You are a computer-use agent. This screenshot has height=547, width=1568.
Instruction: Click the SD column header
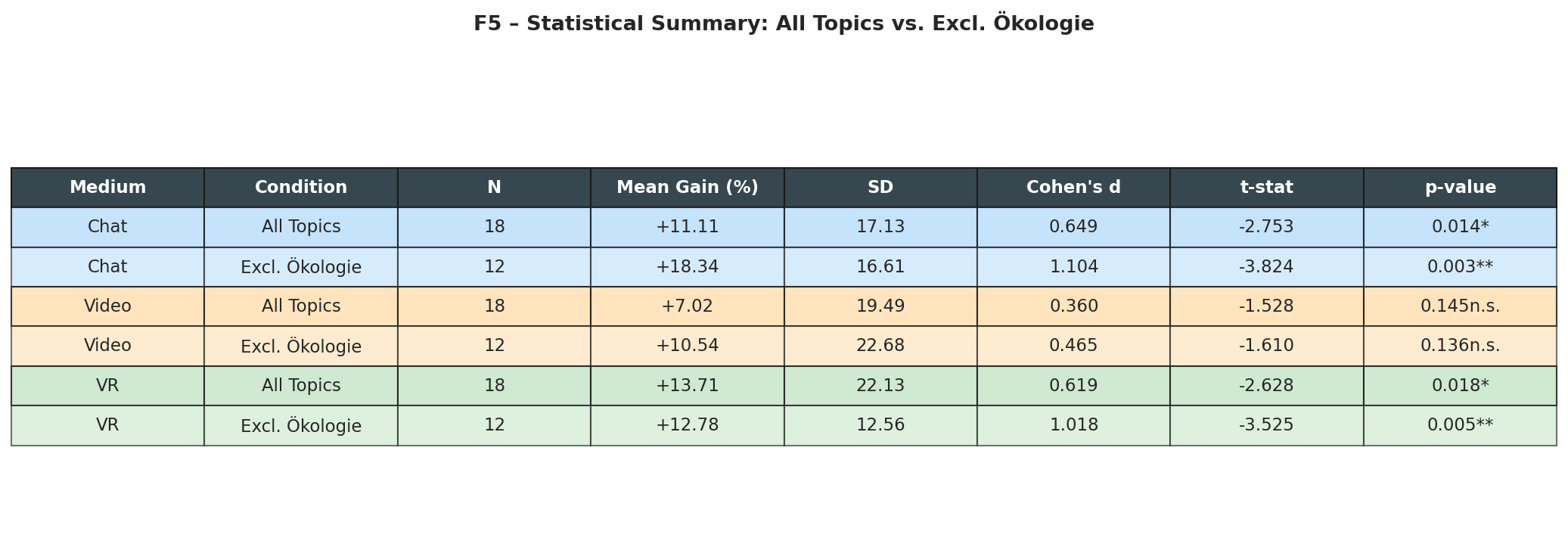coord(880,188)
